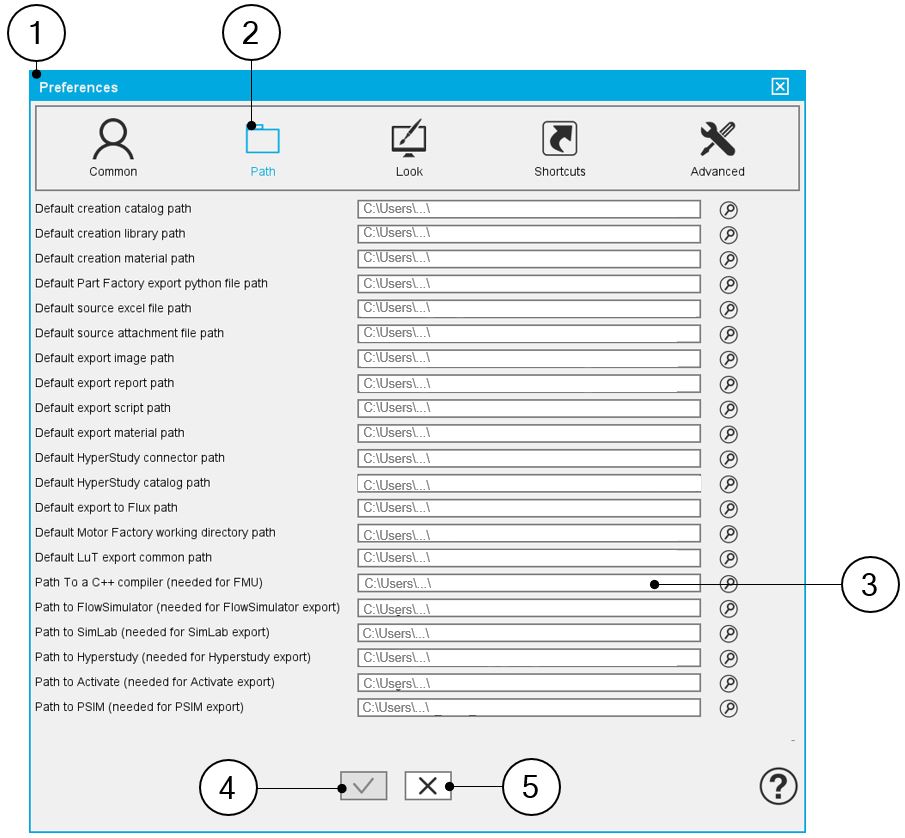
Task: Browse for Default export report path
Action: (x=729, y=384)
